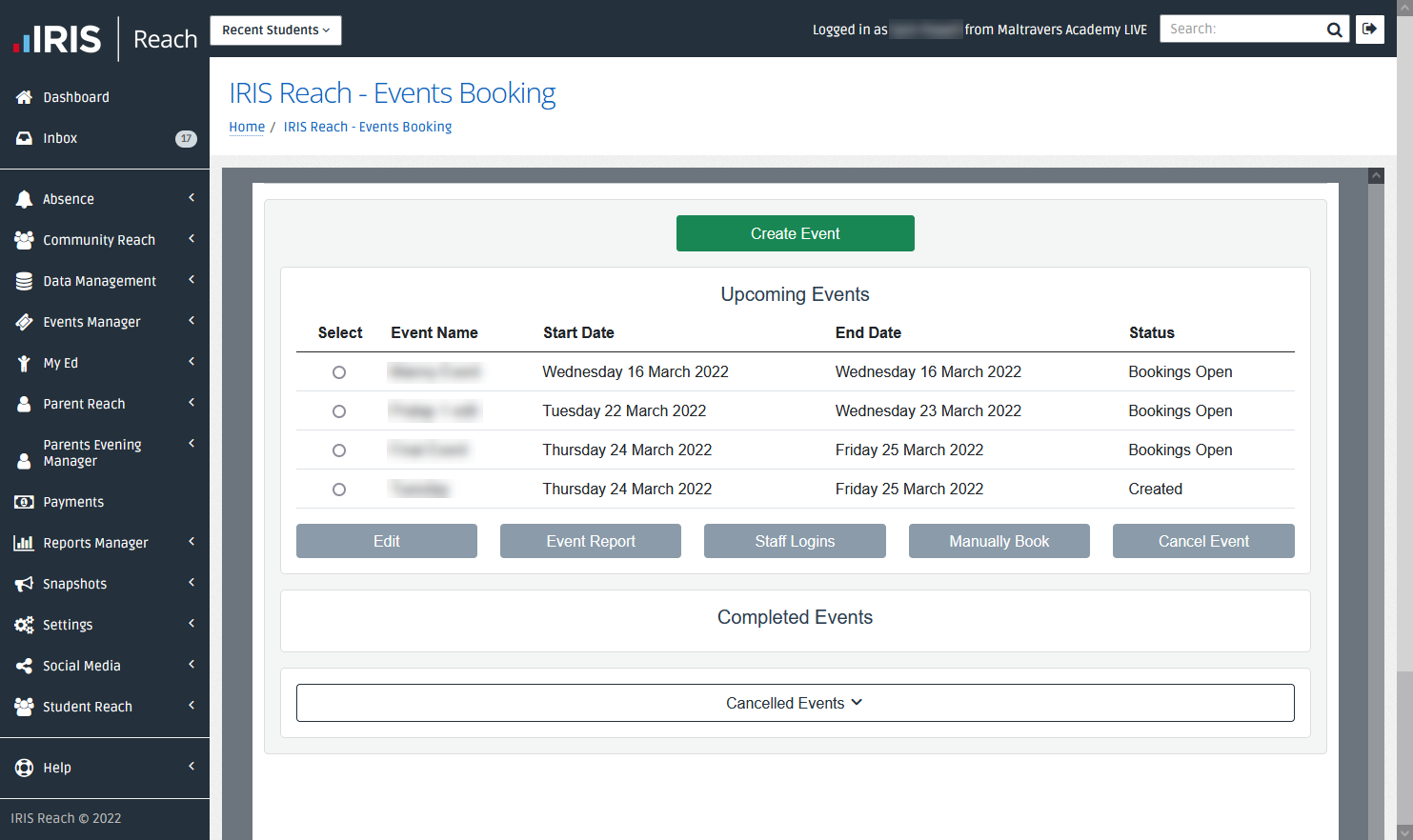Expand the My Ed menu chevron
This screenshot has height=840, width=1413.
click(192, 362)
